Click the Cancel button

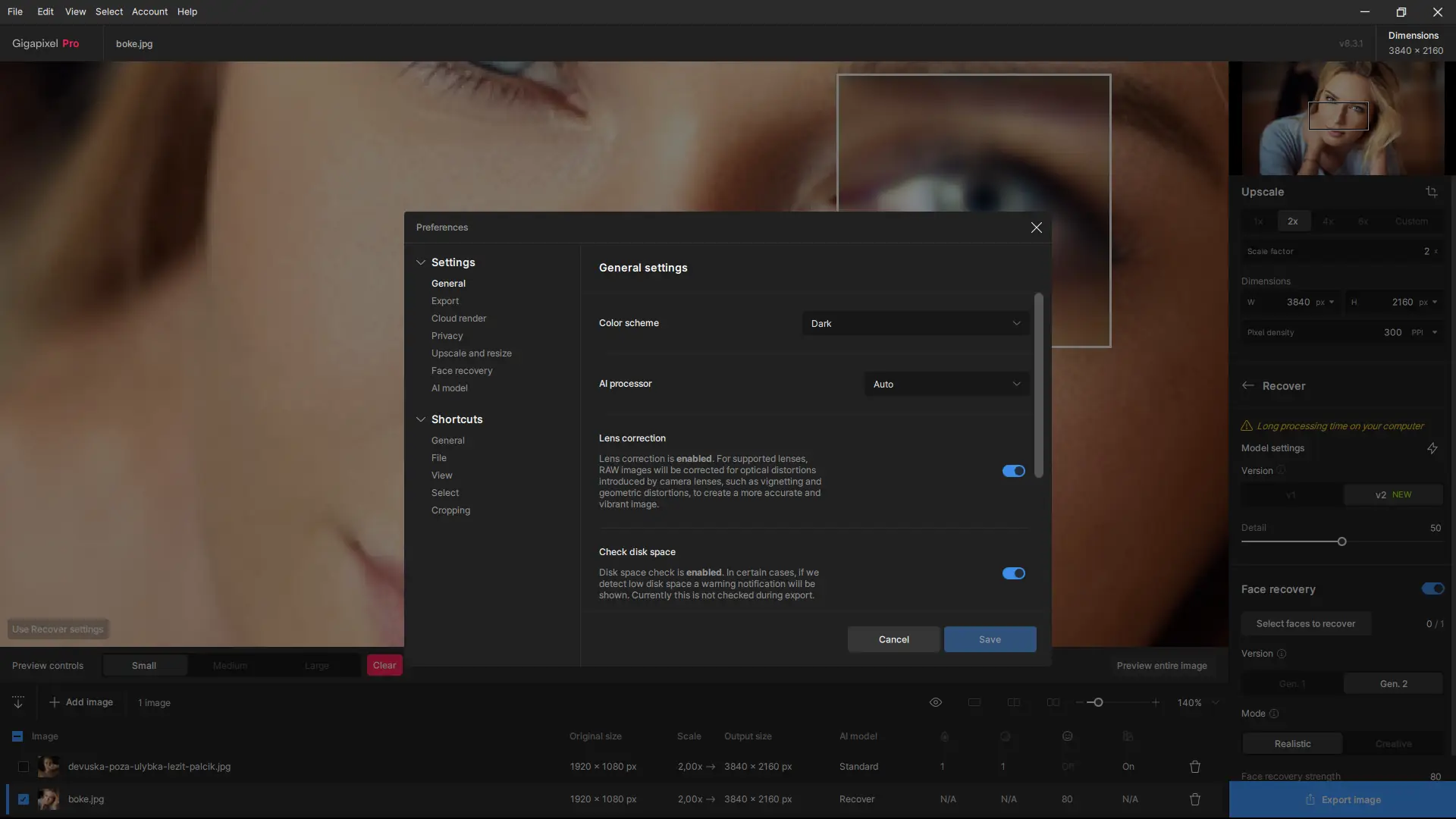click(x=893, y=639)
